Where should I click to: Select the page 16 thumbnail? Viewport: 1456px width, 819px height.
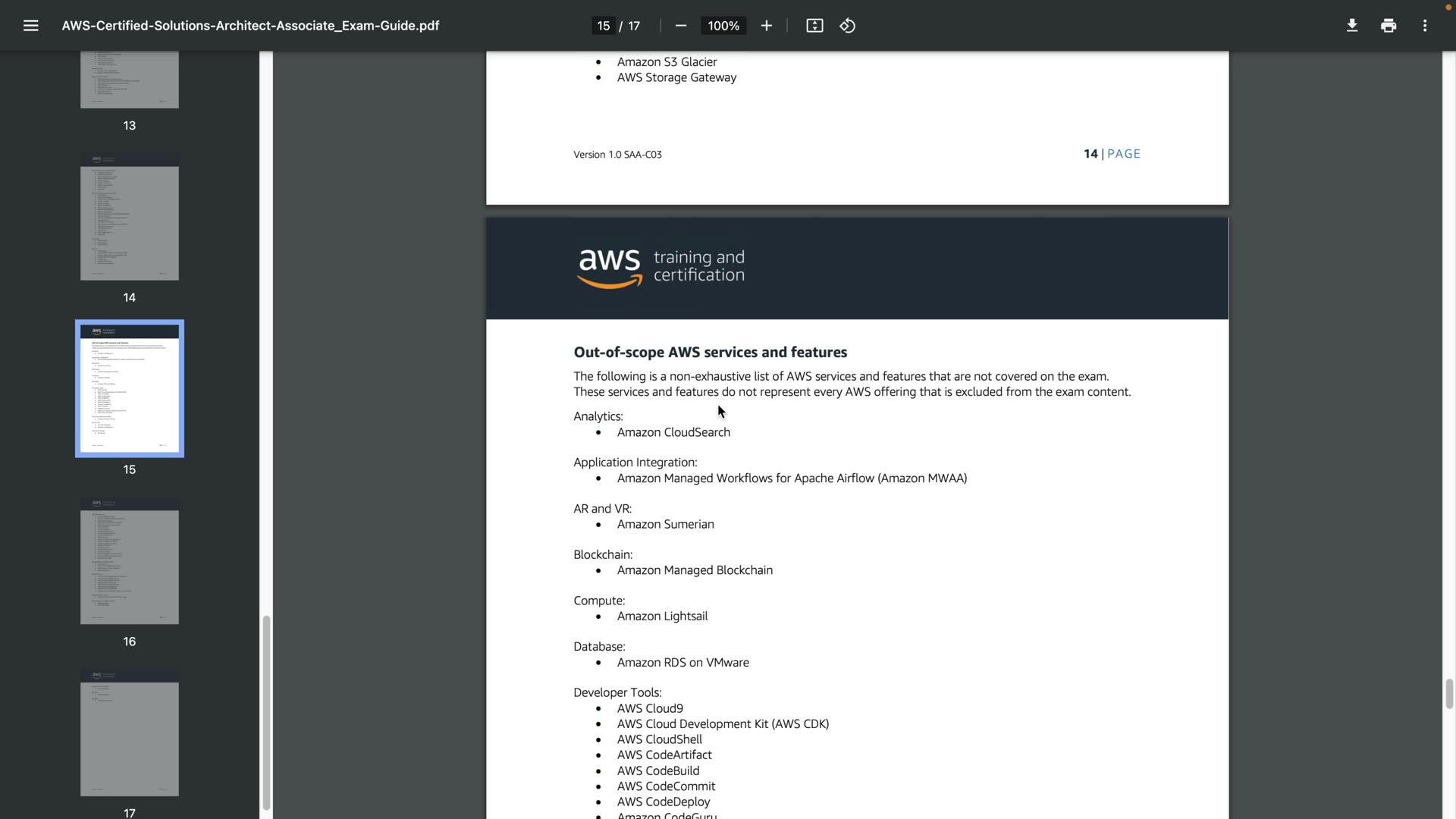click(130, 561)
